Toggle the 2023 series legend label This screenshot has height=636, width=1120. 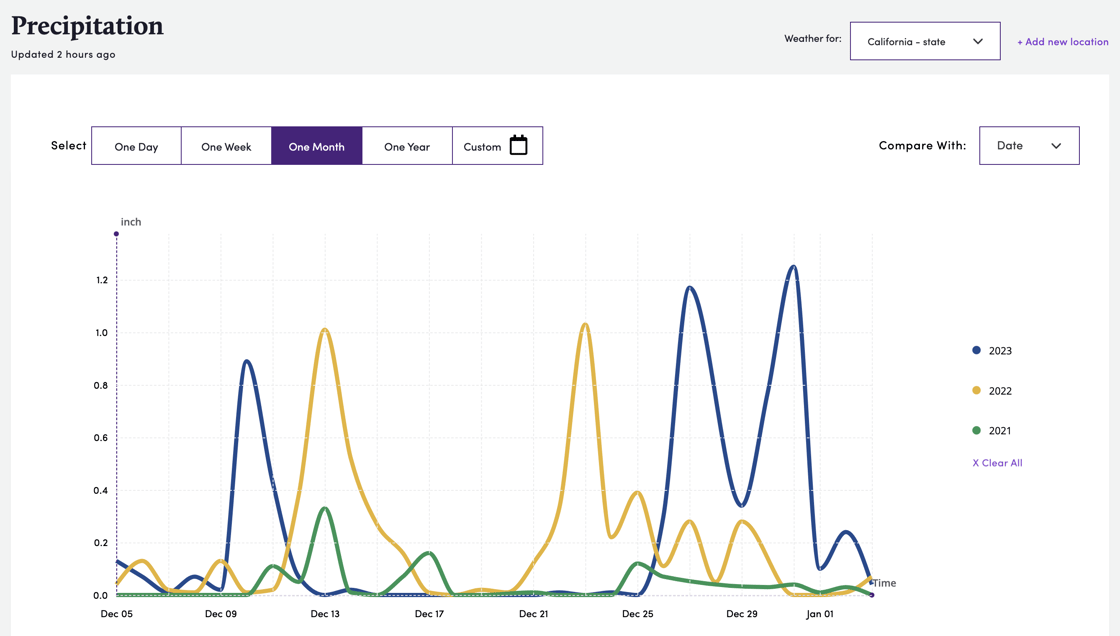1000,351
